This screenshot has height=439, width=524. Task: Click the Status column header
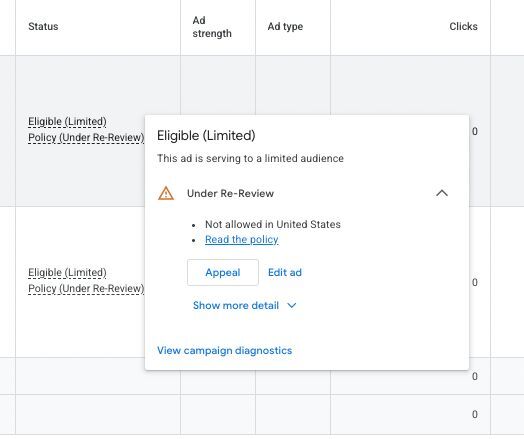point(43,26)
